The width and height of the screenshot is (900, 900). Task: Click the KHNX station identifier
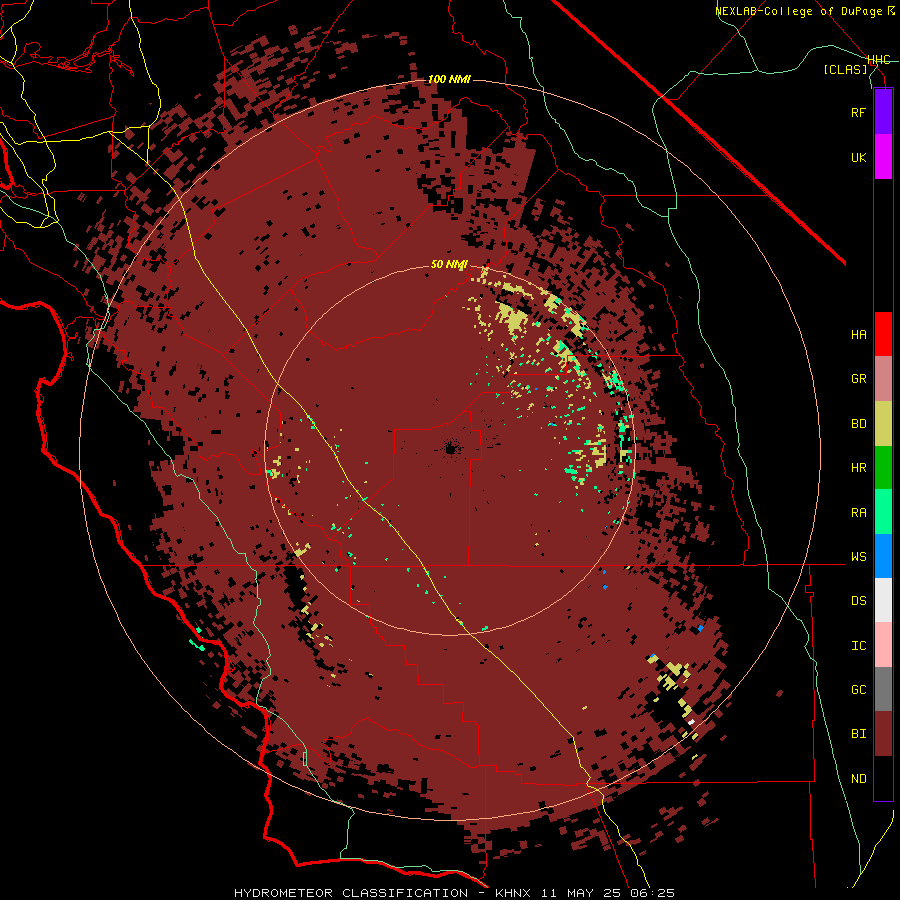point(513,893)
